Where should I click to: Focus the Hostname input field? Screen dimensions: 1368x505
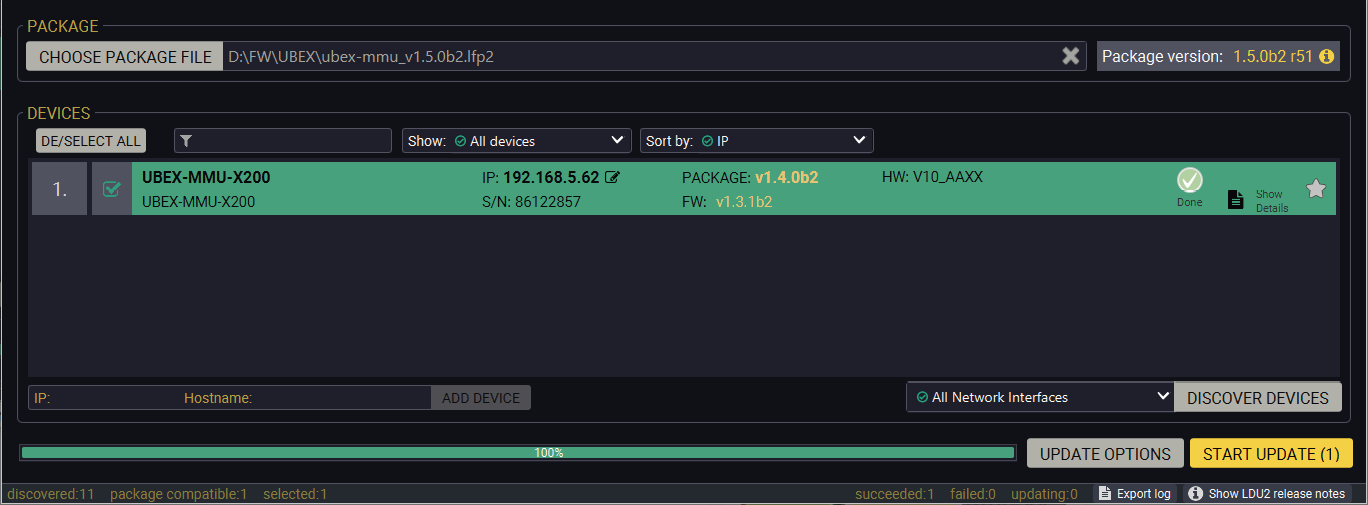[305, 398]
